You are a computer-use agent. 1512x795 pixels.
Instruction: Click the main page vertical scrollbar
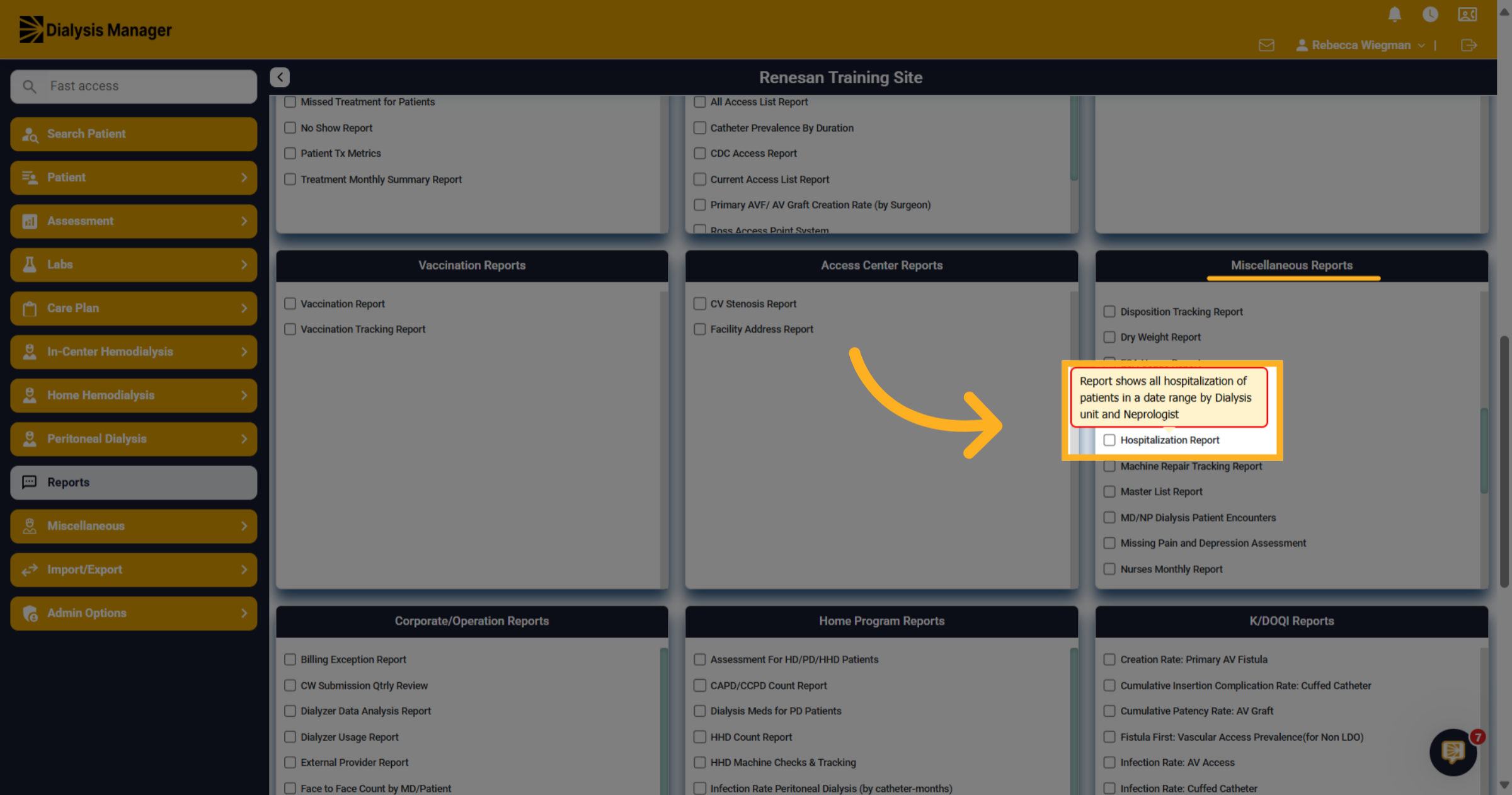[x=1504, y=462]
